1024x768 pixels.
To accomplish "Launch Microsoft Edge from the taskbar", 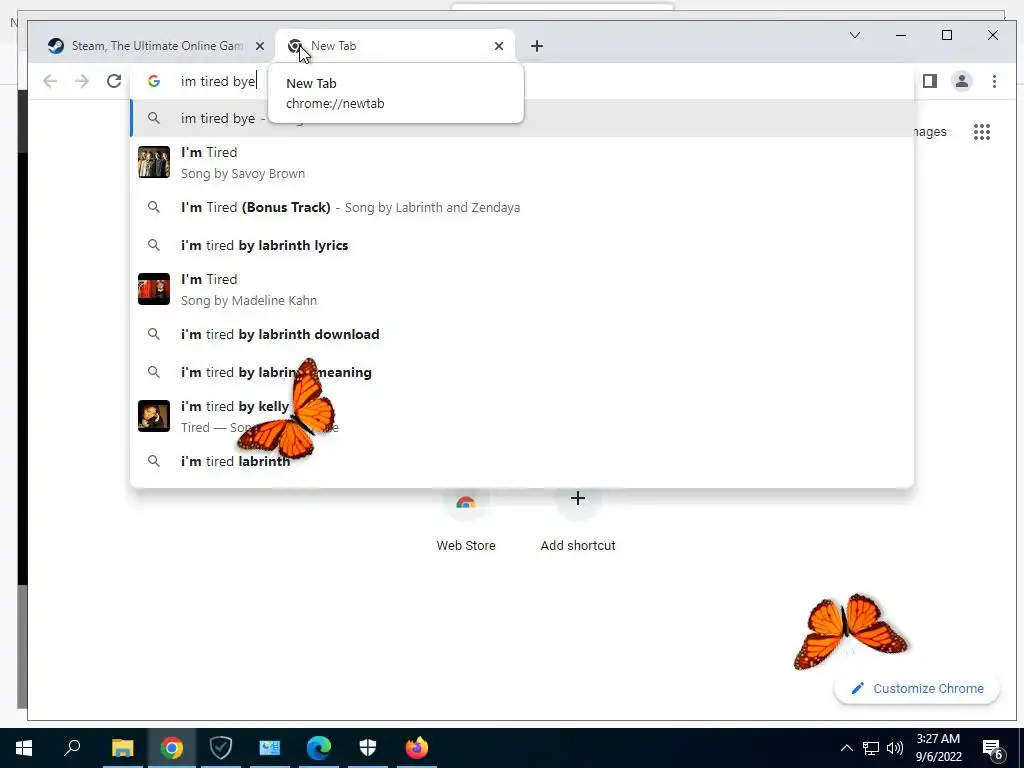I will tap(319, 748).
